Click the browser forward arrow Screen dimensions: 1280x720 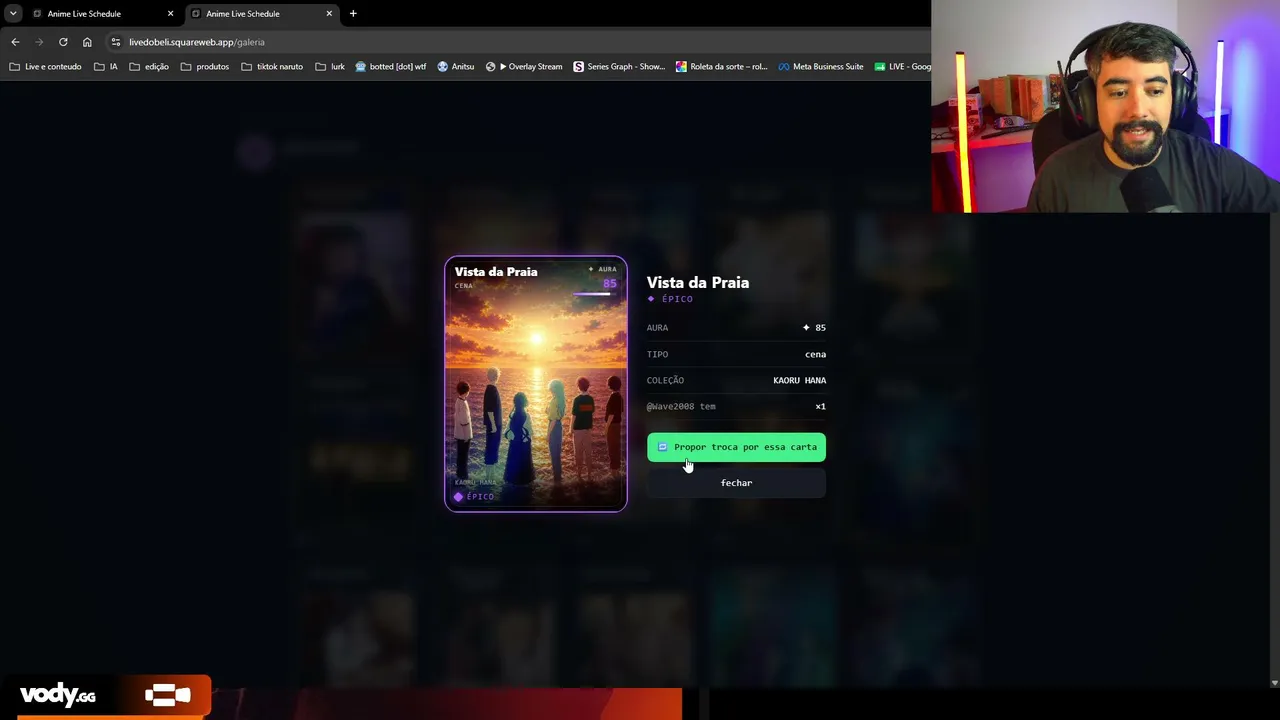tap(39, 42)
